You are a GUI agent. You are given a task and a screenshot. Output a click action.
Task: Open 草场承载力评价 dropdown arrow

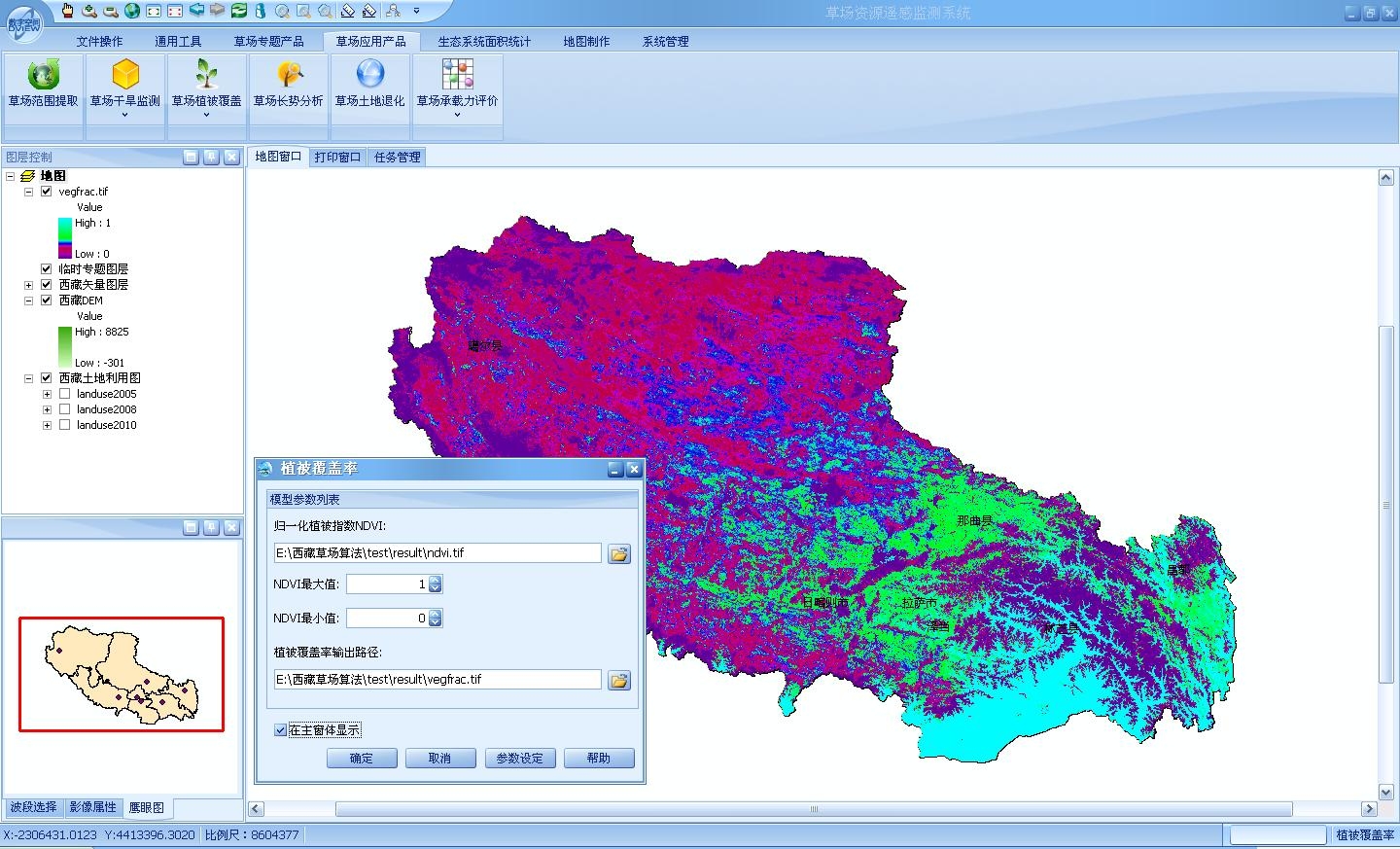tap(457, 115)
